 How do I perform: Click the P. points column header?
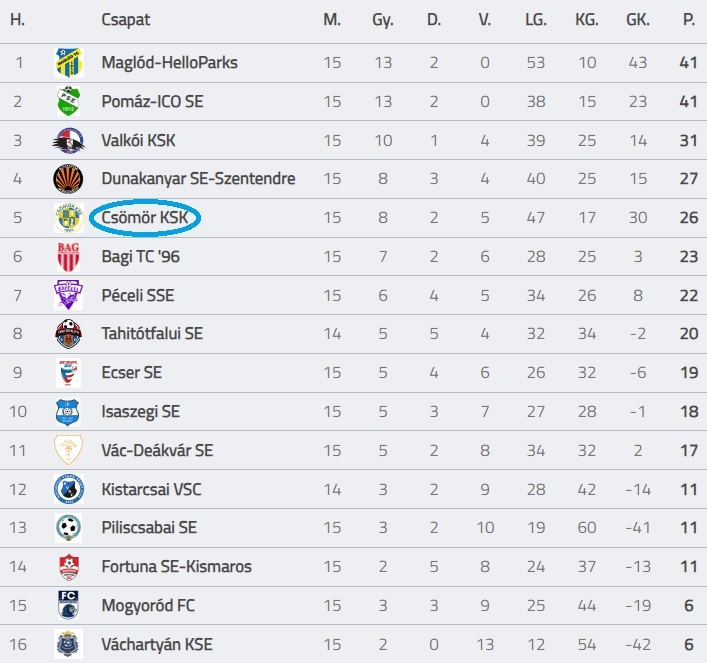(688, 20)
